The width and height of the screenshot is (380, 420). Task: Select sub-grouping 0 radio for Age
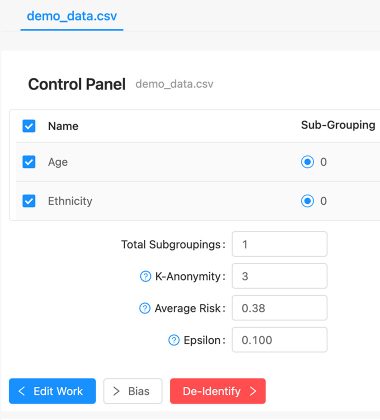307,162
